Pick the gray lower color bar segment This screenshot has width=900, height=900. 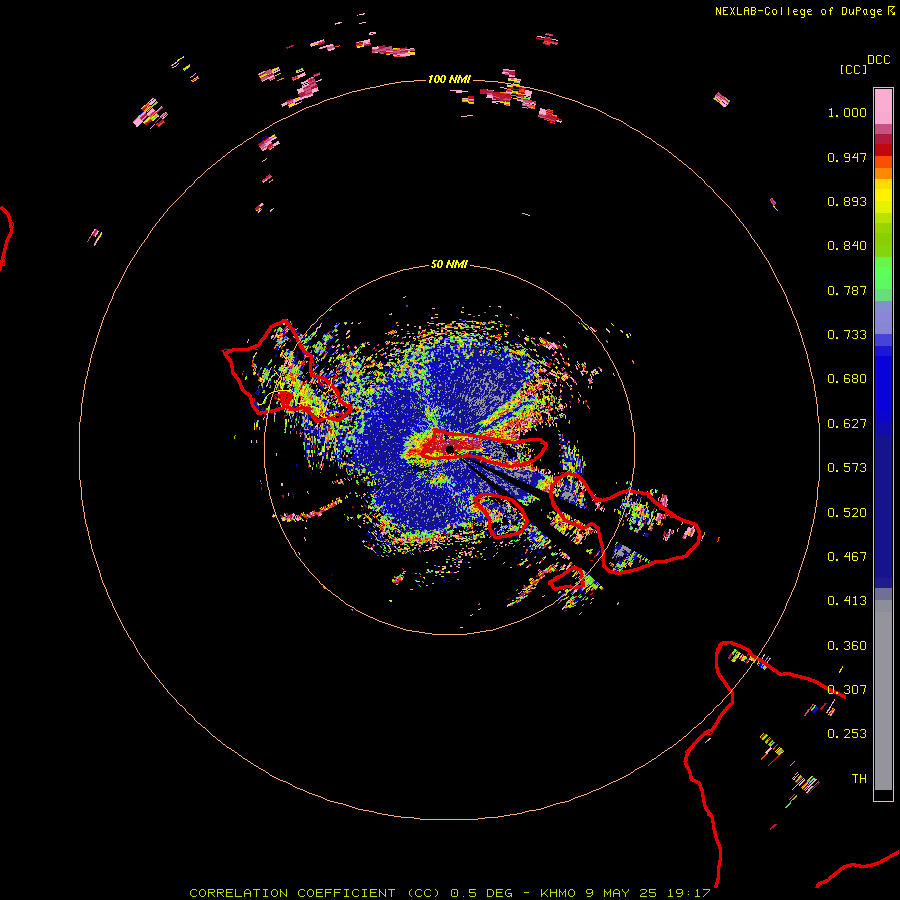click(883, 695)
